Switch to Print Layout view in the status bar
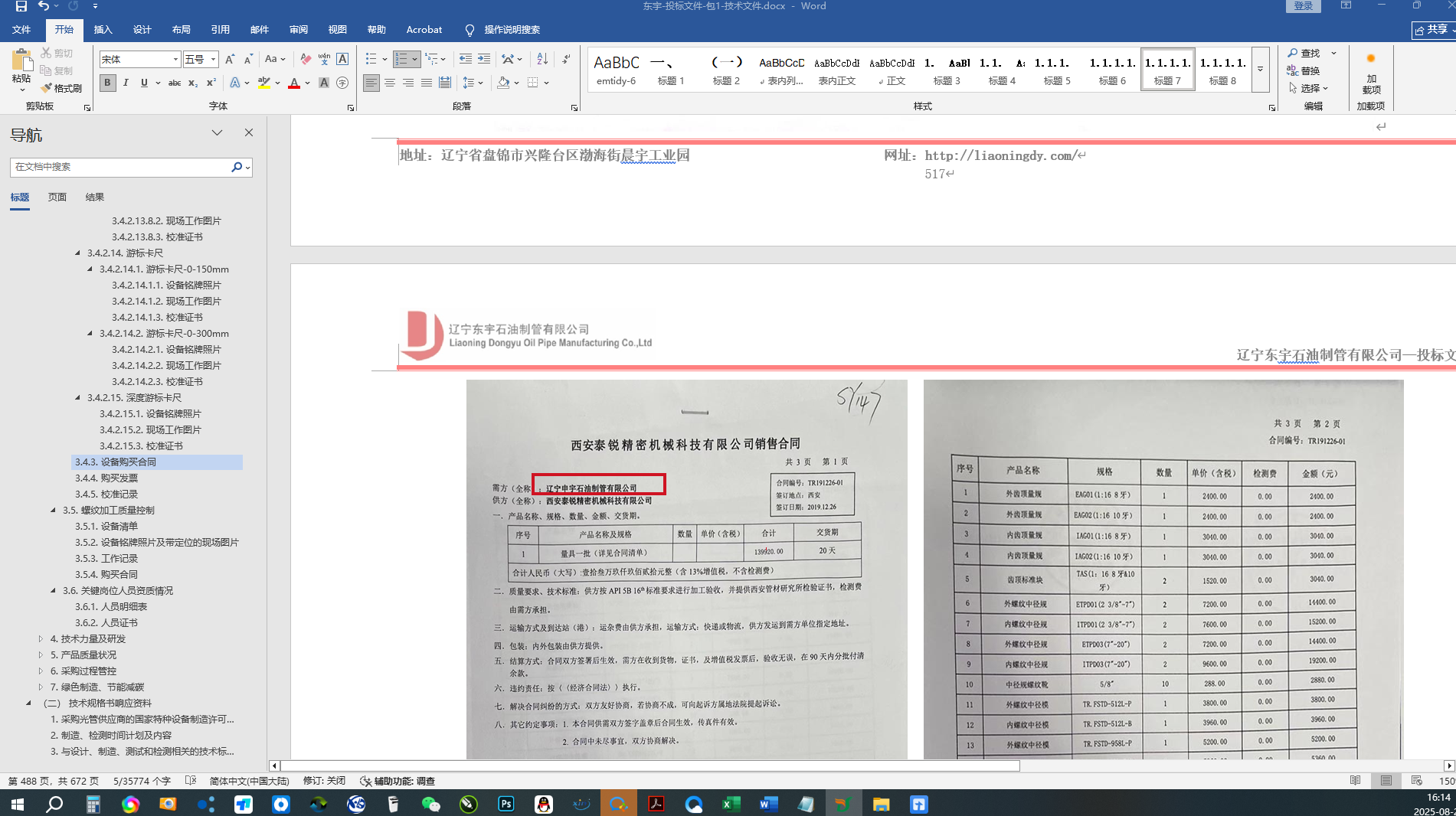Viewport: 1456px width, 816px height. [1386, 781]
